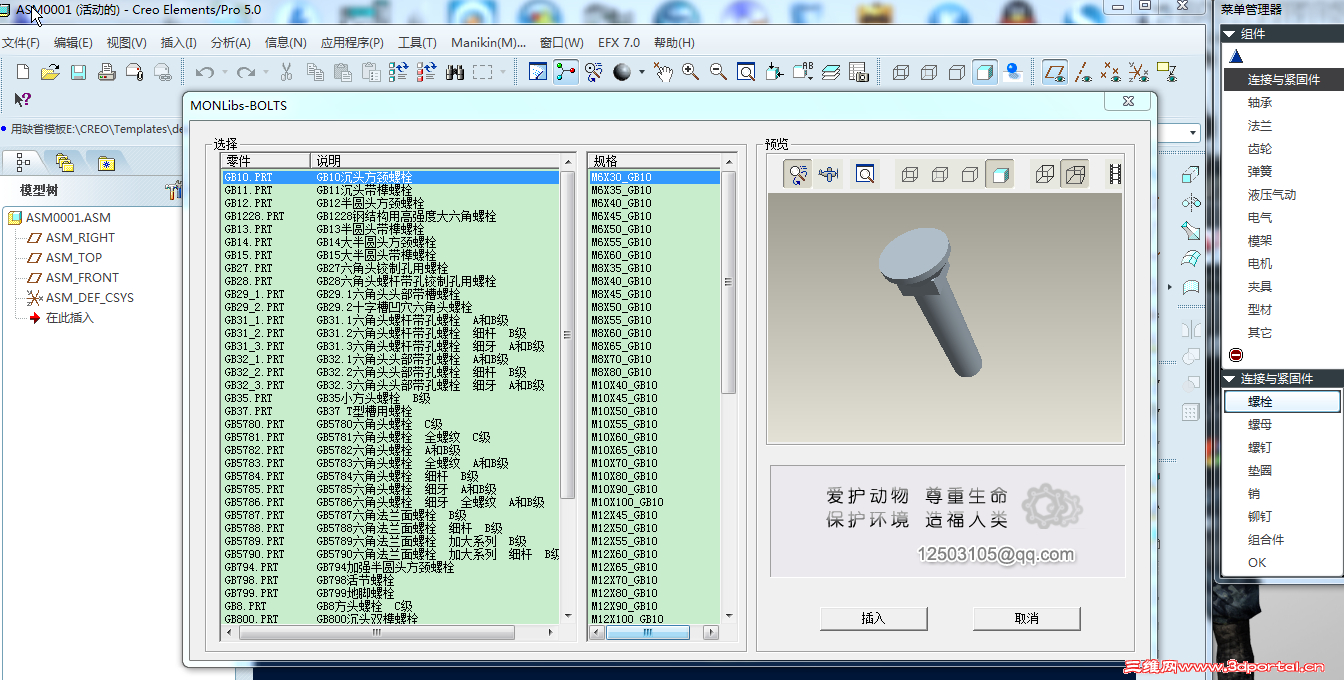Click the filmstrip animation icon in preview
Screen dimensions: 1344x680
point(1115,174)
